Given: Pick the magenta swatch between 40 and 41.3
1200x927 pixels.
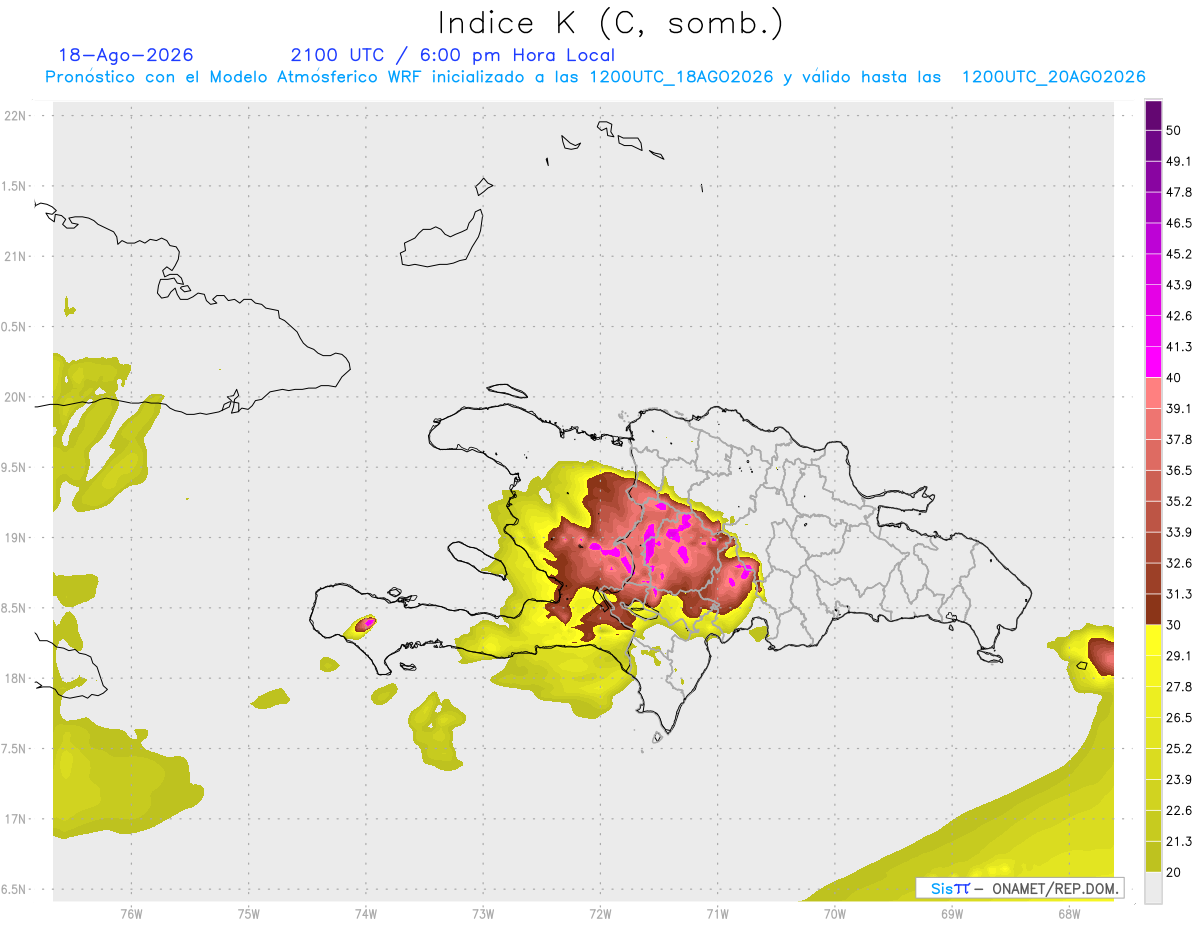Looking at the screenshot, I should pos(1153,363).
